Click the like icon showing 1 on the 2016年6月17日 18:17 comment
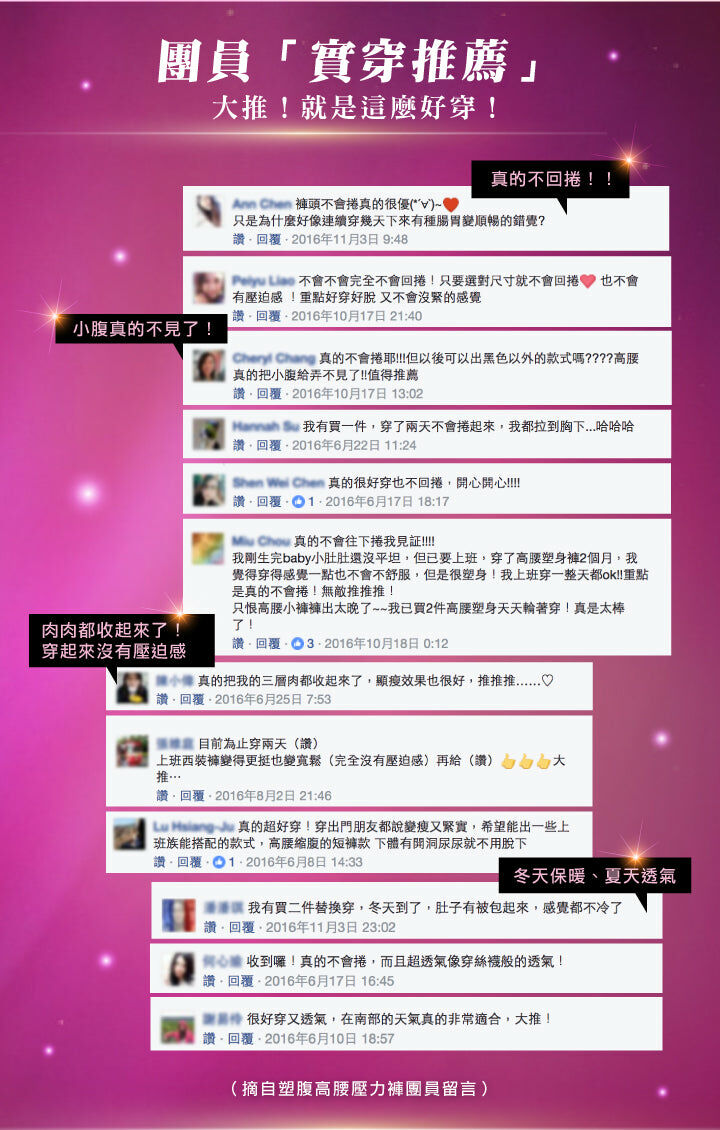Image resolution: width=720 pixels, height=1130 pixels. click(x=298, y=502)
